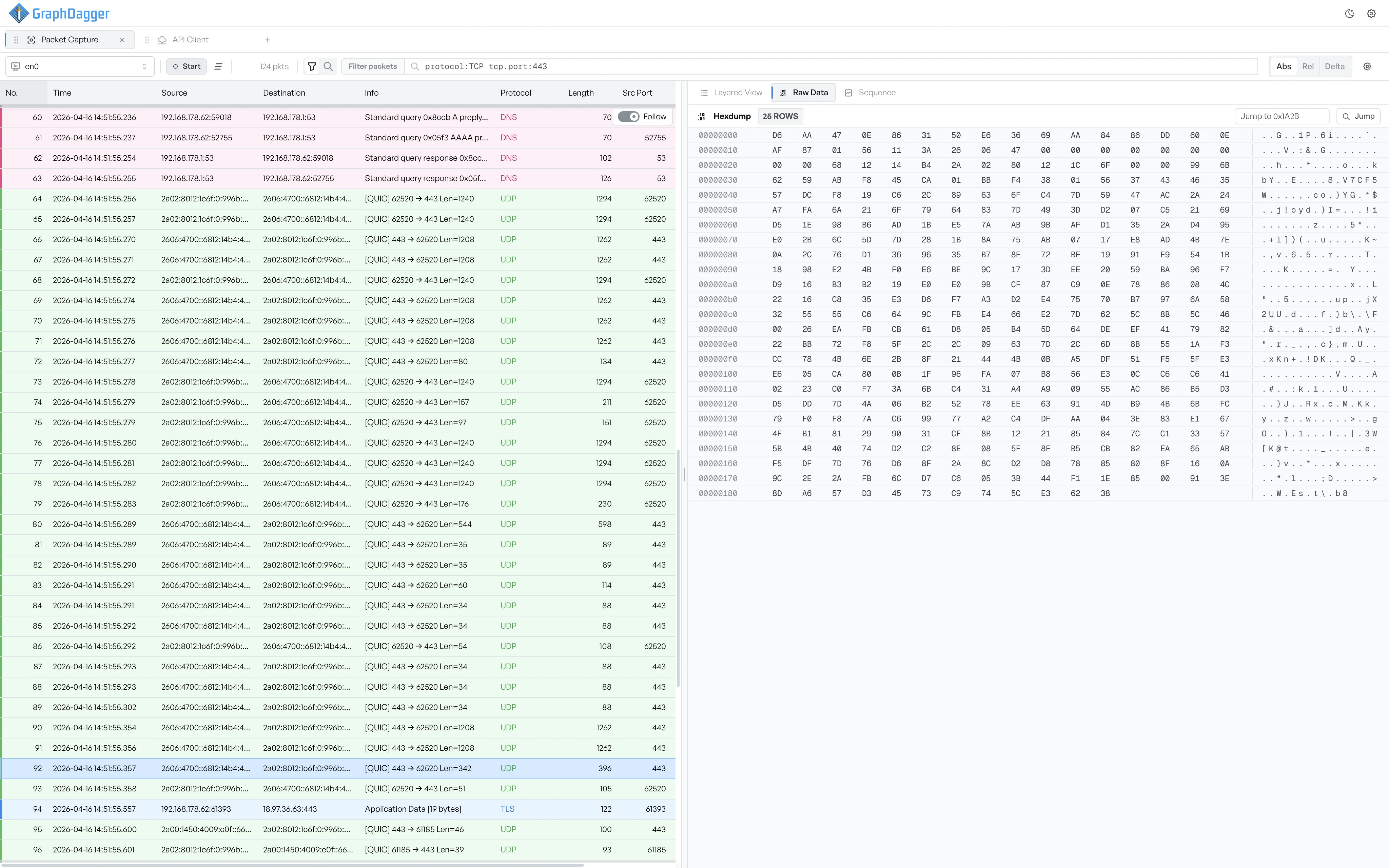Open app settings gear in the title bar
This screenshot has width=1389, height=868.
[x=1371, y=14]
